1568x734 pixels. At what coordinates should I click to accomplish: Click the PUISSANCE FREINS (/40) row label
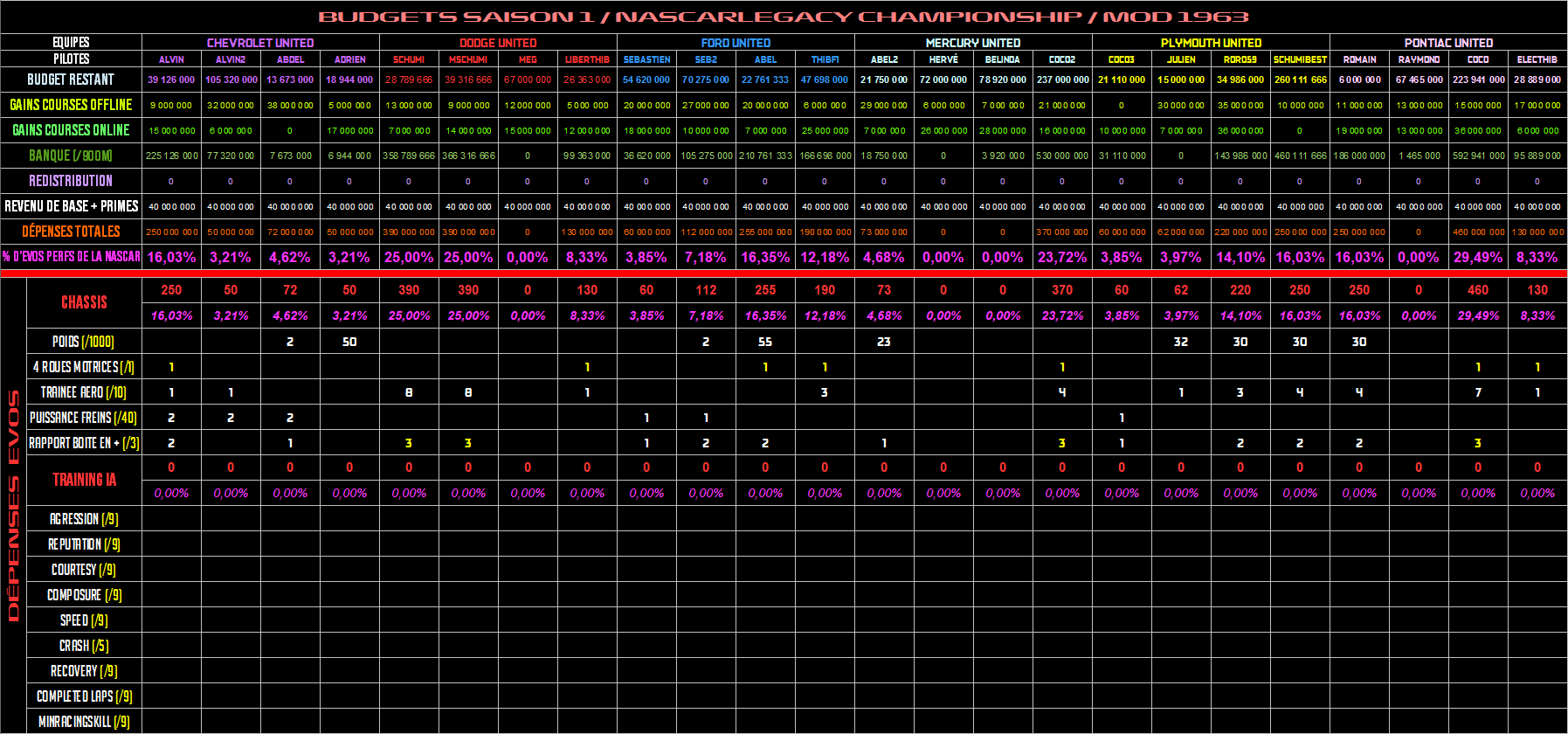pos(84,418)
